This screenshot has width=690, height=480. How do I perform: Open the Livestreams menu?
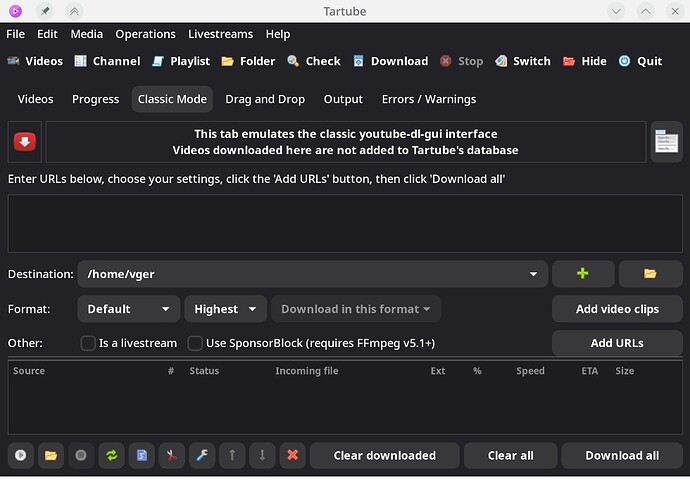pyautogui.click(x=220, y=34)
